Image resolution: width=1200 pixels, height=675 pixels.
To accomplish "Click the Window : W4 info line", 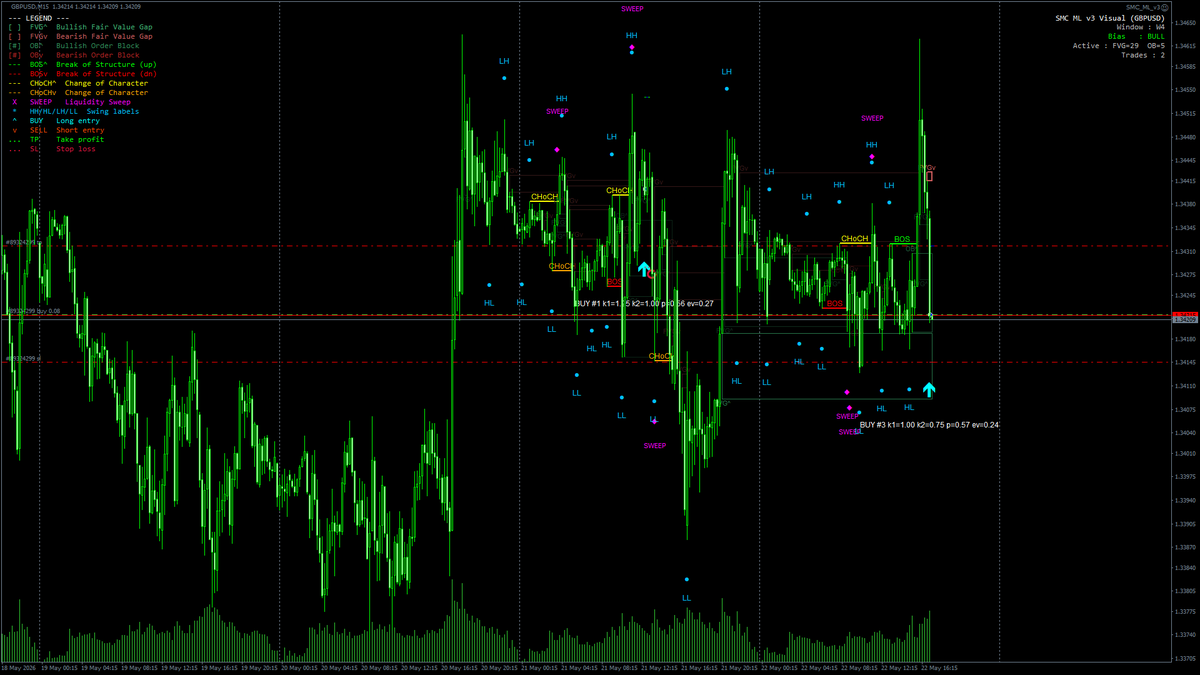I will (x=1141, y=27).
